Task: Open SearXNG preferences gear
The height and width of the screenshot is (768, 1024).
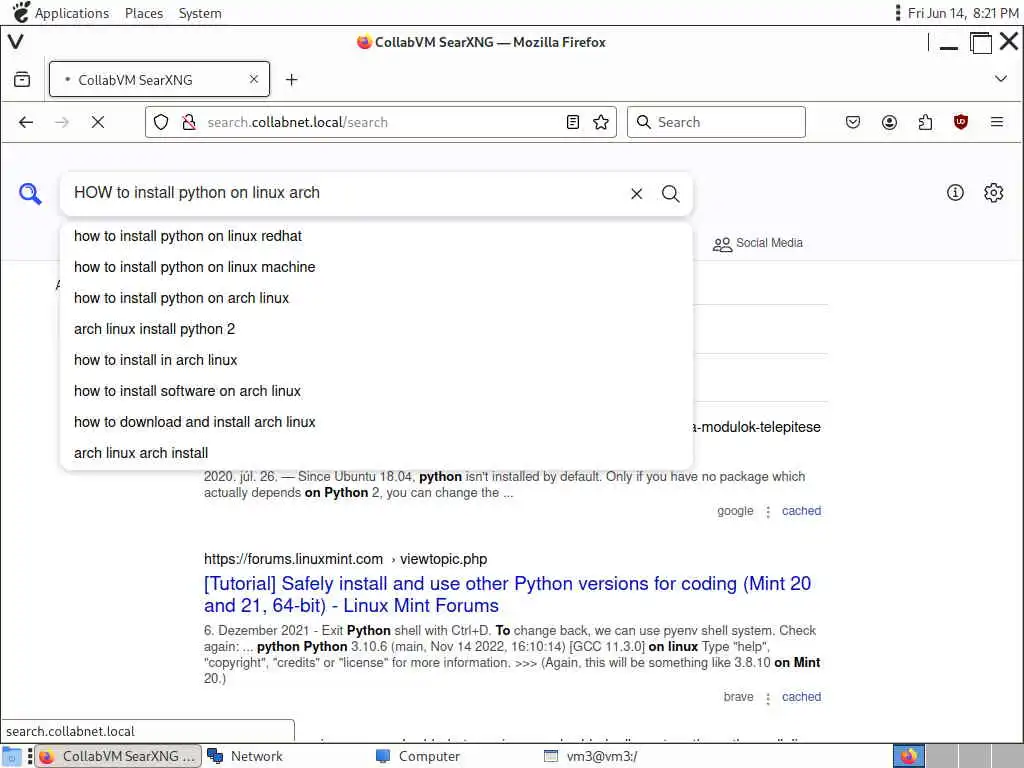Action: [x=993, y=193]
